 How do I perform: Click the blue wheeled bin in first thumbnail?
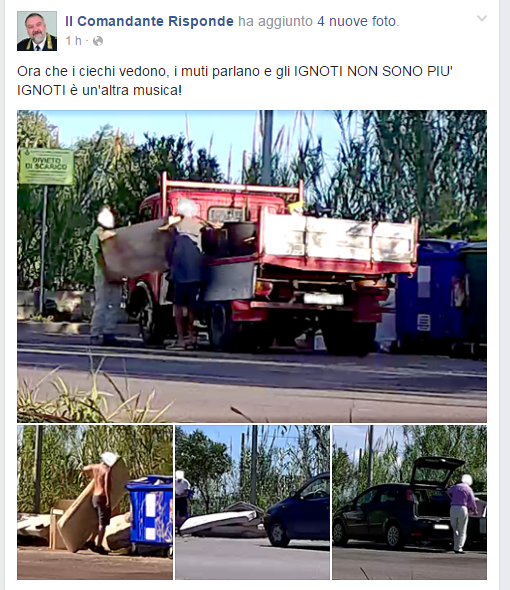[x=151, y=514]
